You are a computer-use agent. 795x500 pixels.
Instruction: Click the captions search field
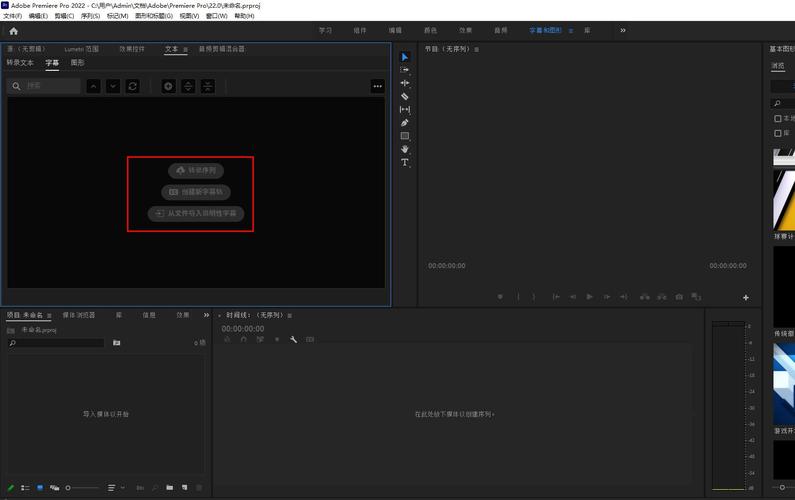tap(44, 86)
